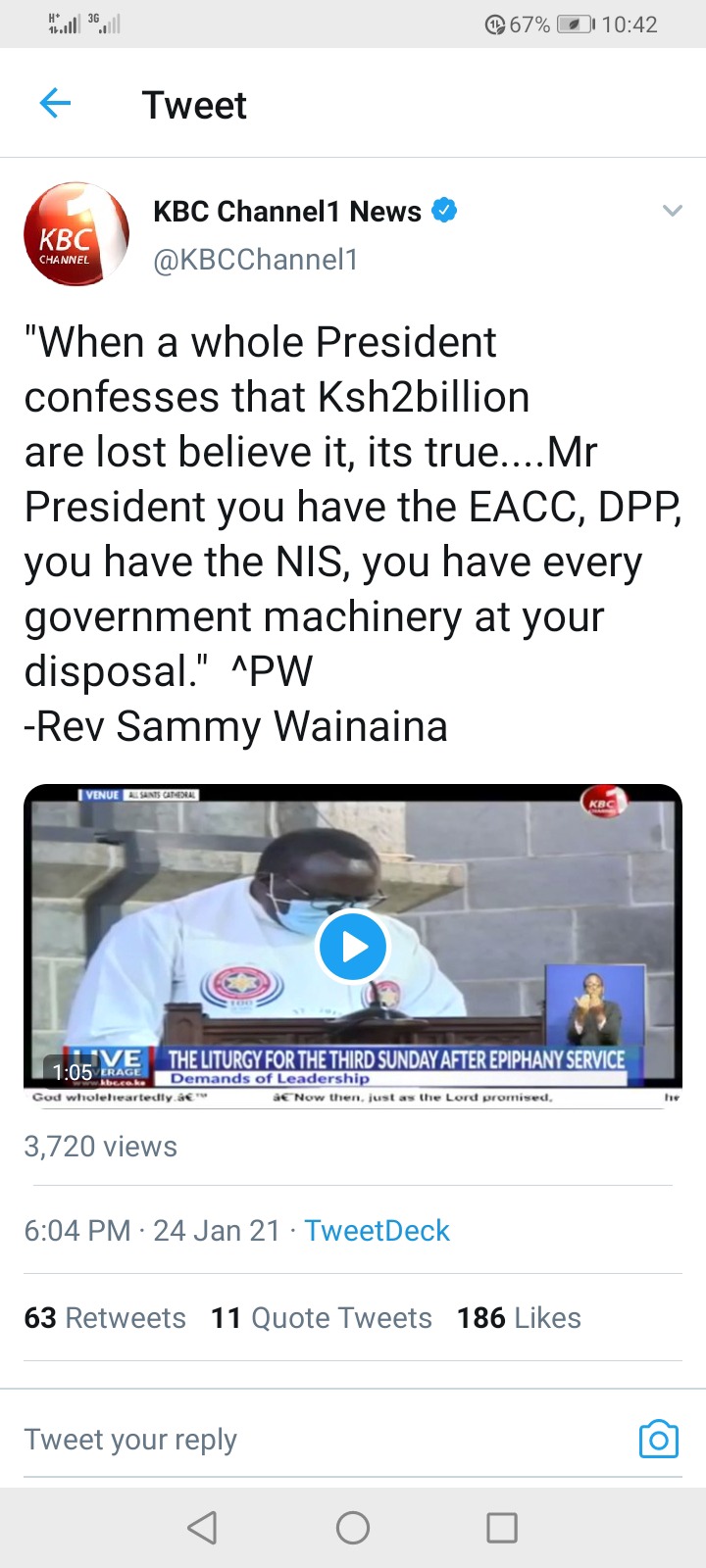Image resolution: width=706 pixels, height=1568 pixels.
Task: View the 11 Quote Tweets list
Action: click(322, 1318)
